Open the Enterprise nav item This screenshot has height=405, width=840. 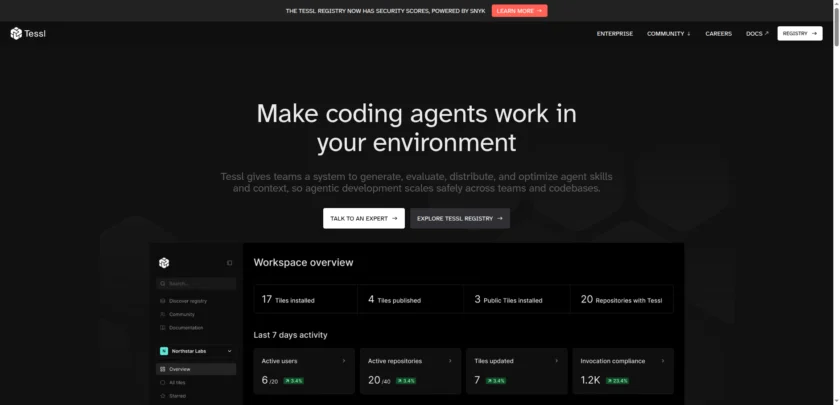pos(614,33)
